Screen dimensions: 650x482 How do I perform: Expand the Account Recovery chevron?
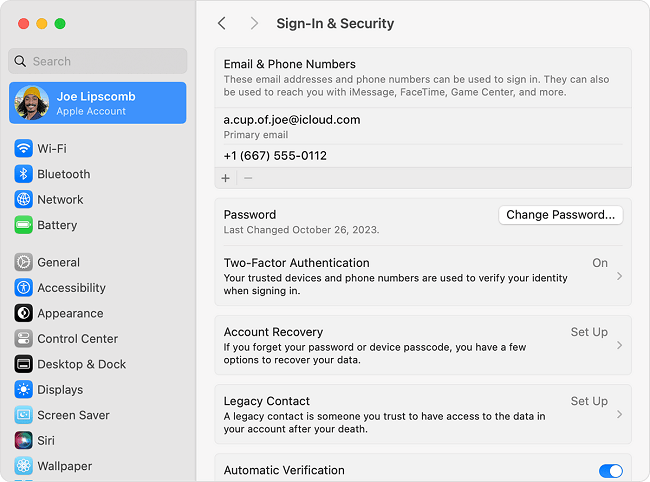[x=619, y=345]
